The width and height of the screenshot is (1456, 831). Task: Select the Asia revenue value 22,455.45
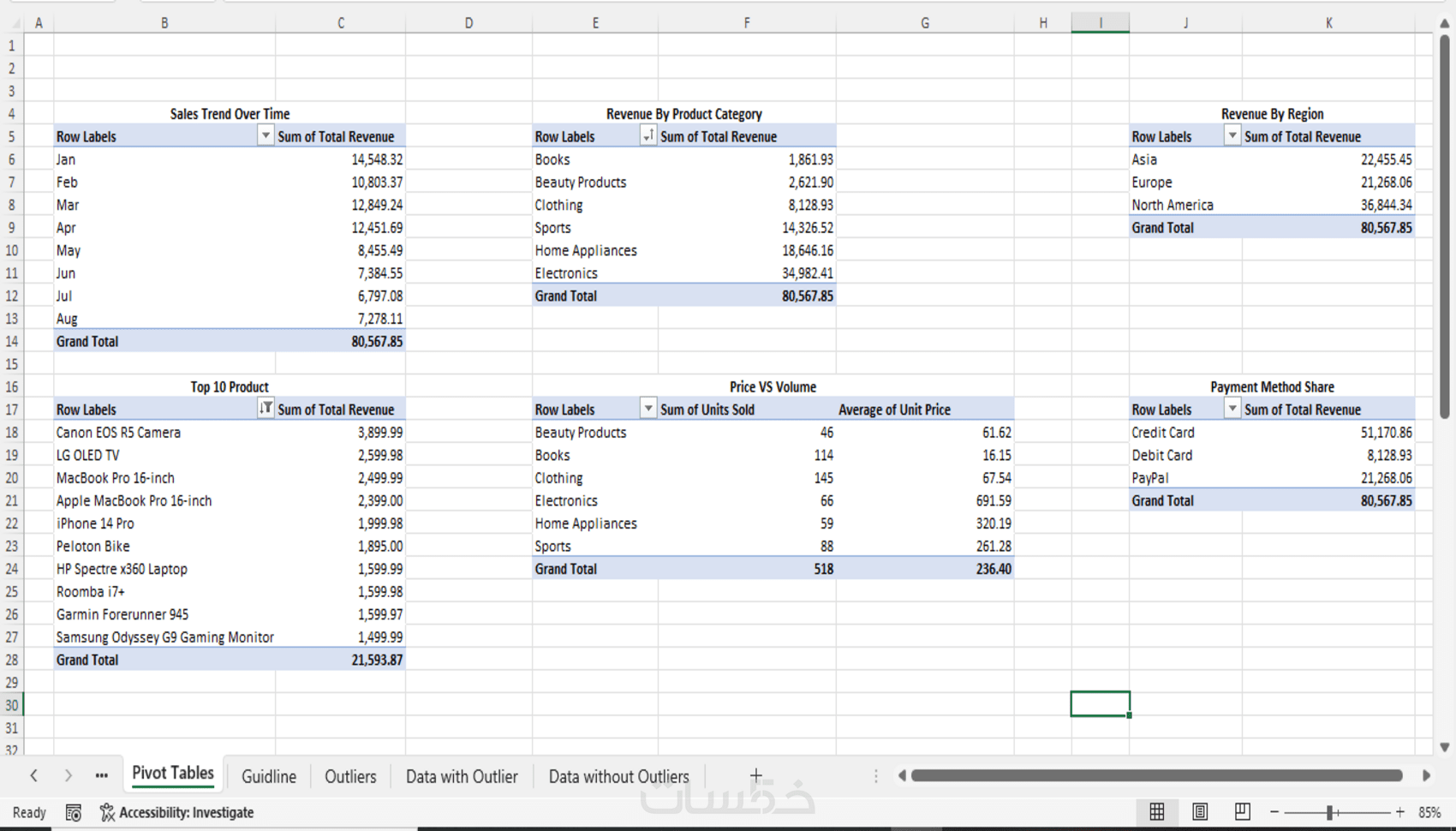pyautogui.click(x=1328, y=159)
